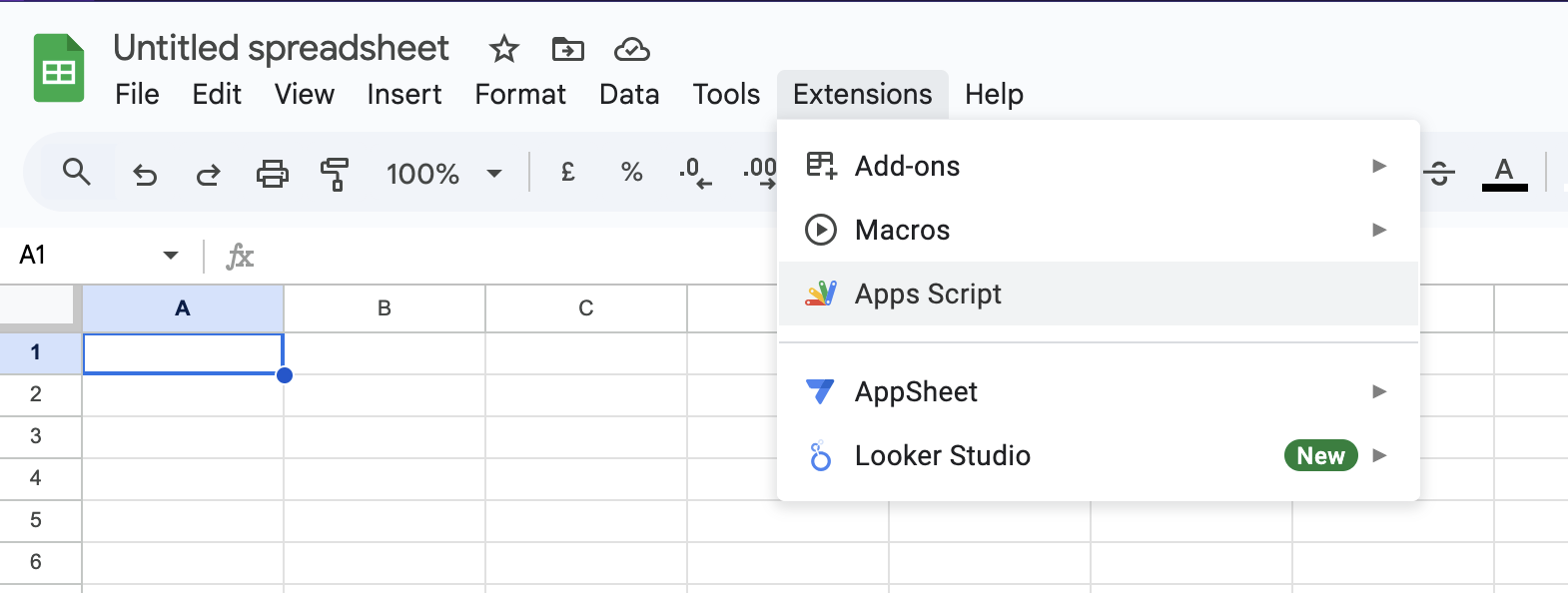This screenshot has width=1568, height=593.
Task: Select column B header
Action: [385, 308]
